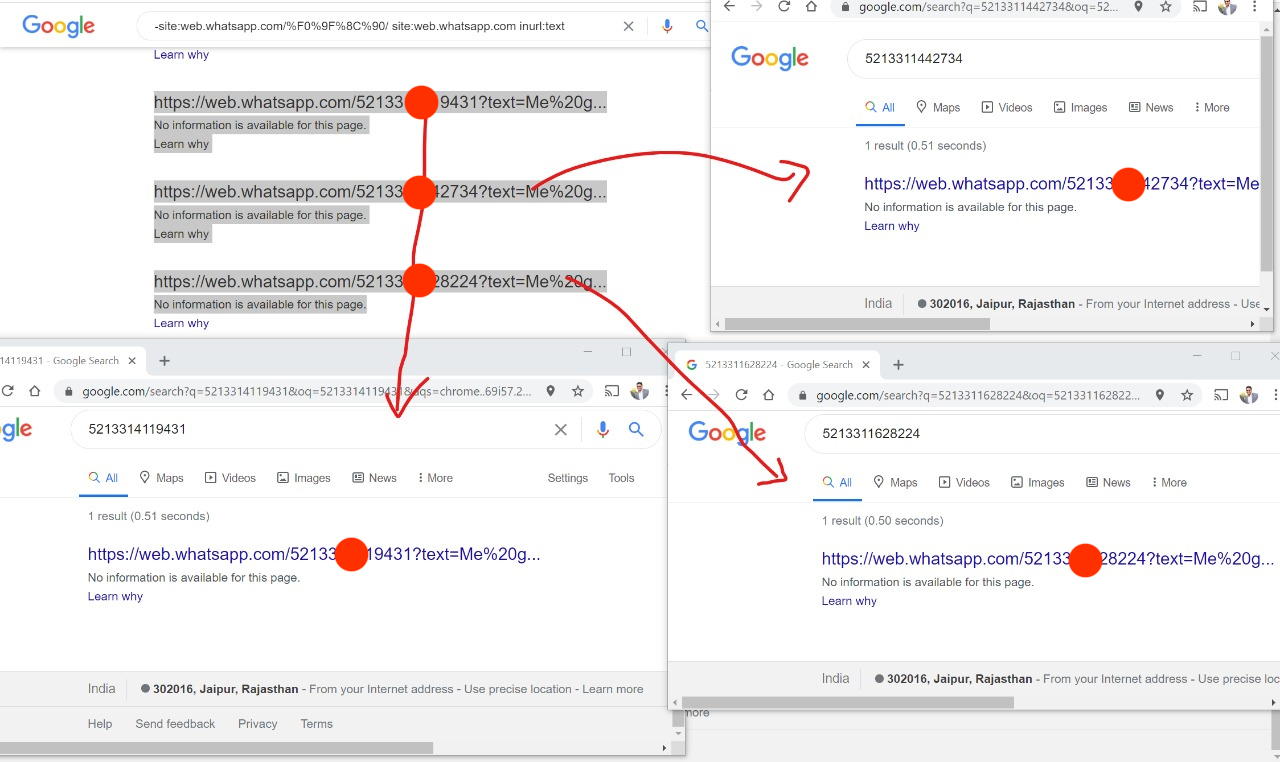Expand the More menu in the 5213314119431 window
This screenshot has height=762, width=1280.
(435, 478)
